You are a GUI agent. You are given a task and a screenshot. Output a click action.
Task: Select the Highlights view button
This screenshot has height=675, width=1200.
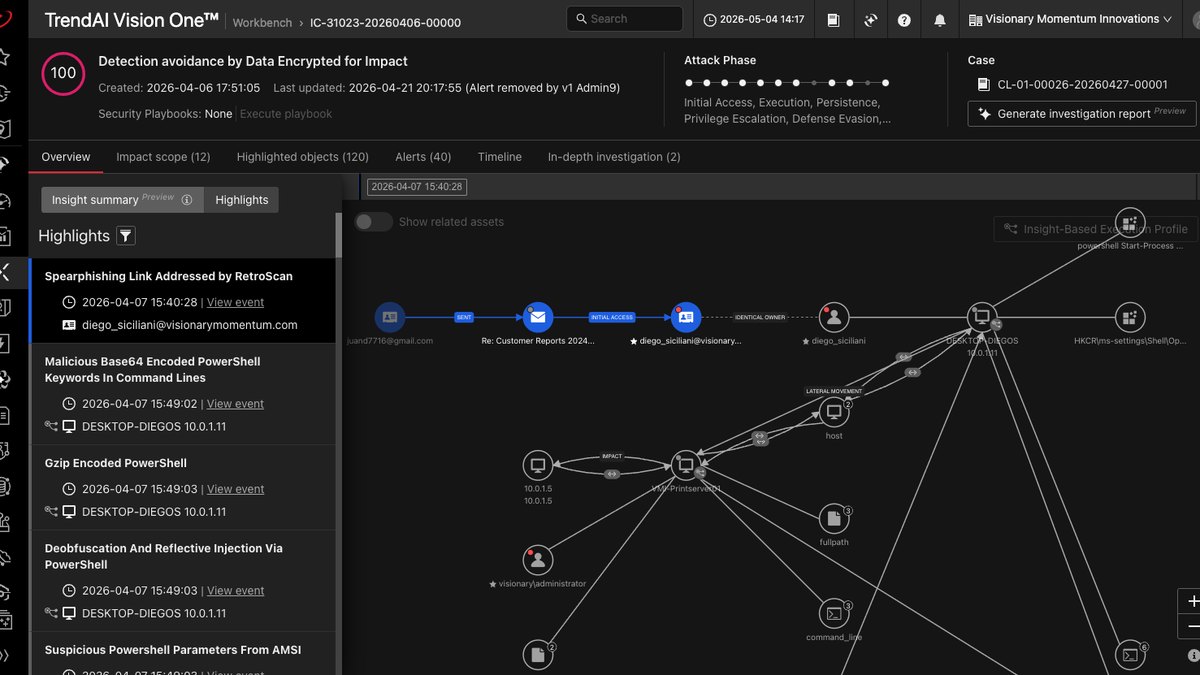(x=242, y=200)
